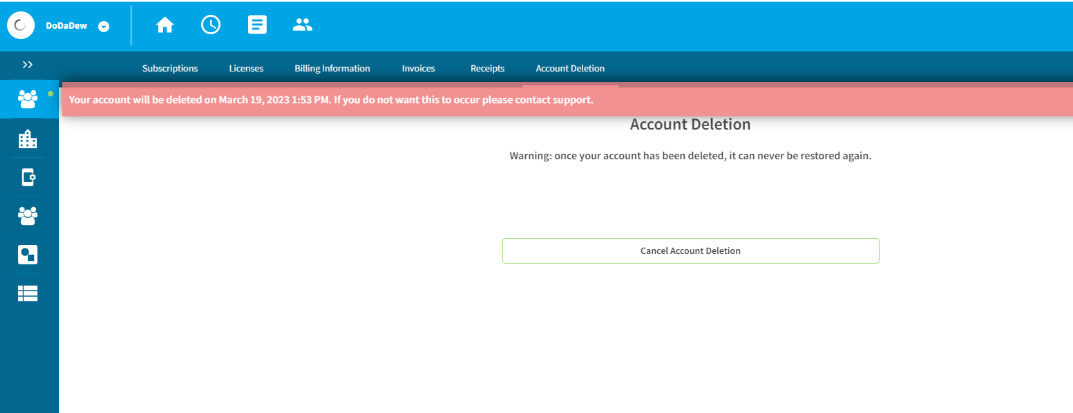Switch to the Licenses tab
Image resolution: width=1073 pixels, height=413 pixels.
click(246, 68)
